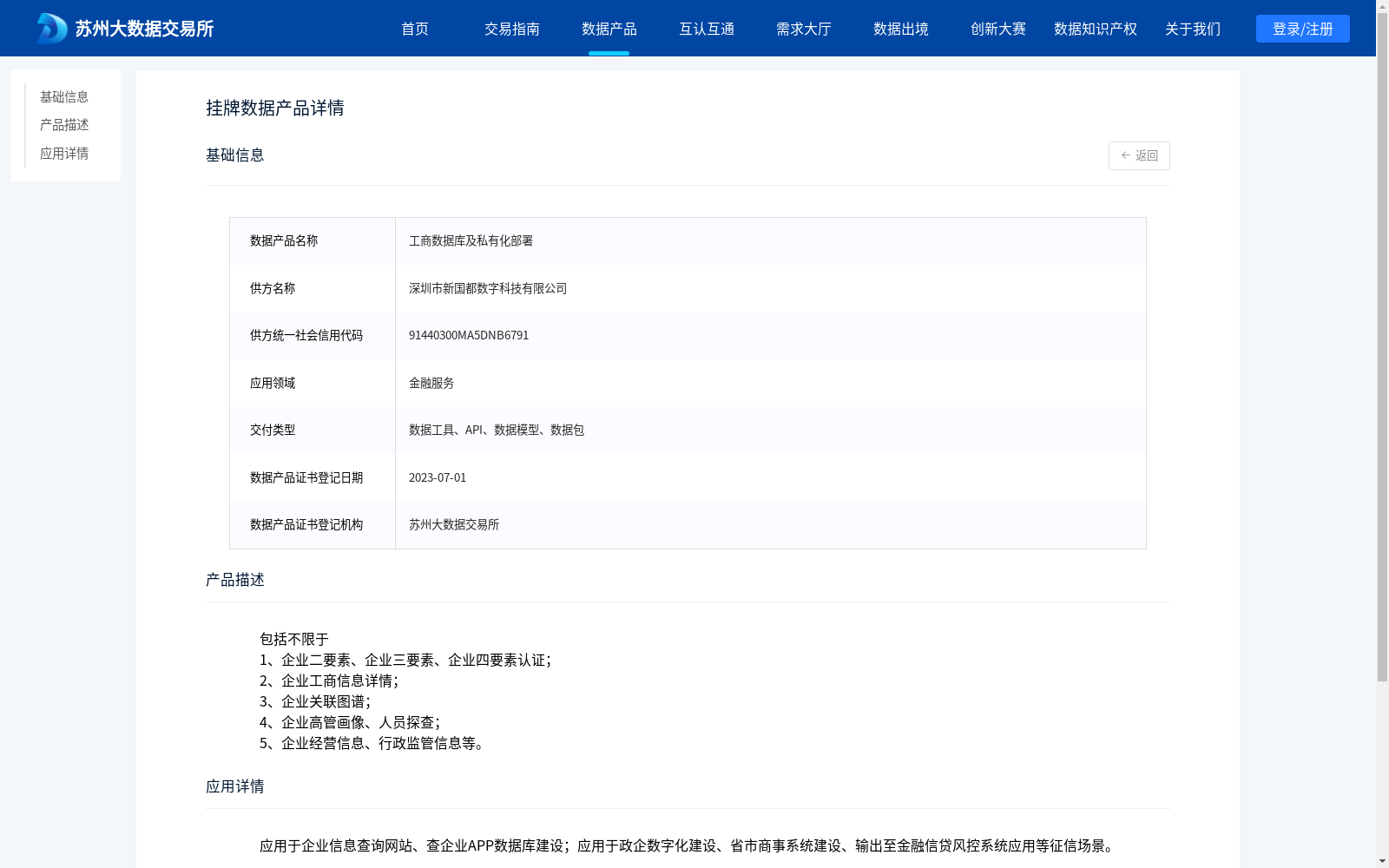Click the 金融服务 application field value
1389x868 pixels.
click(431, 383)
